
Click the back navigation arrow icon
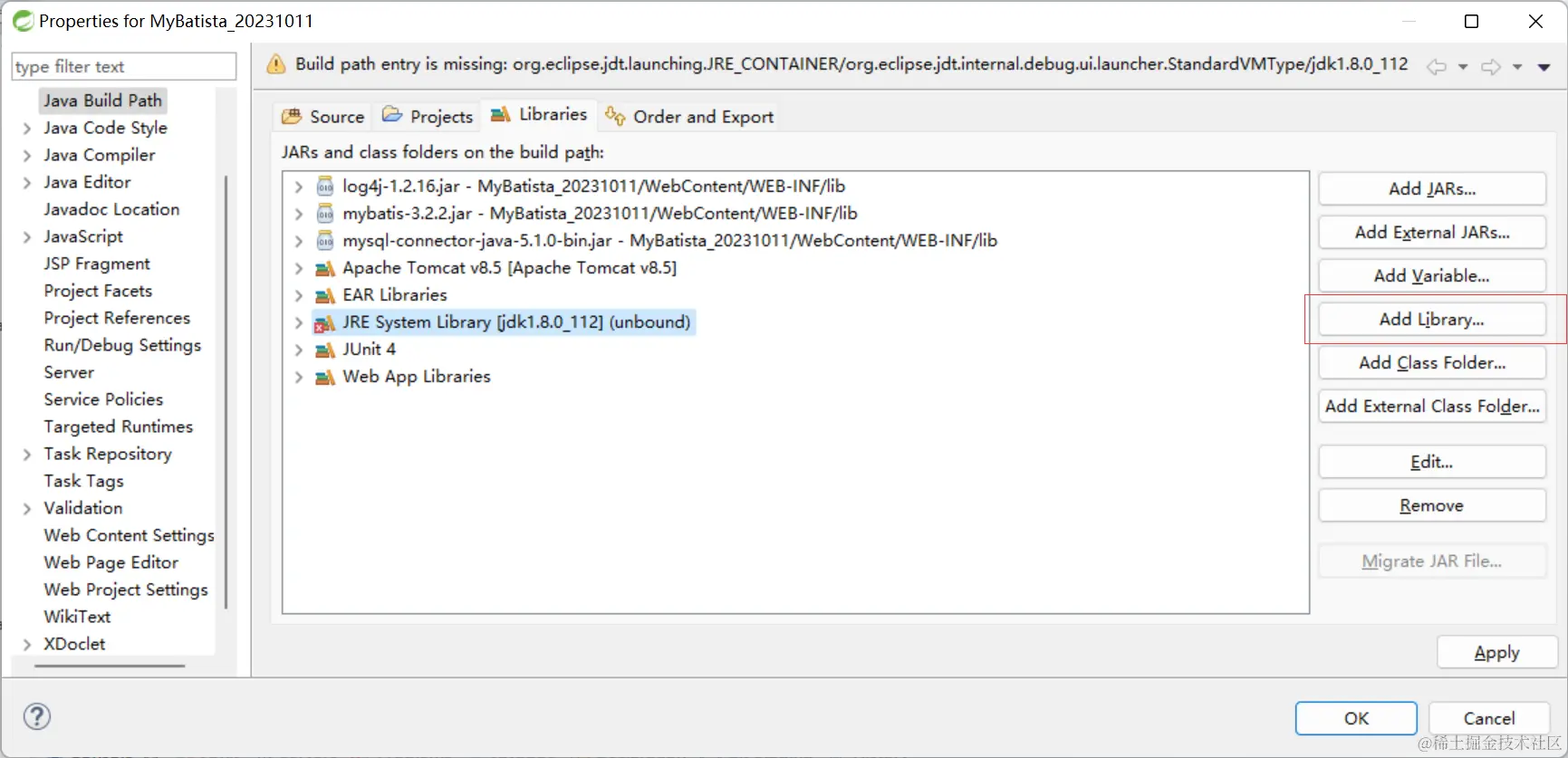tap(1436, 67)
